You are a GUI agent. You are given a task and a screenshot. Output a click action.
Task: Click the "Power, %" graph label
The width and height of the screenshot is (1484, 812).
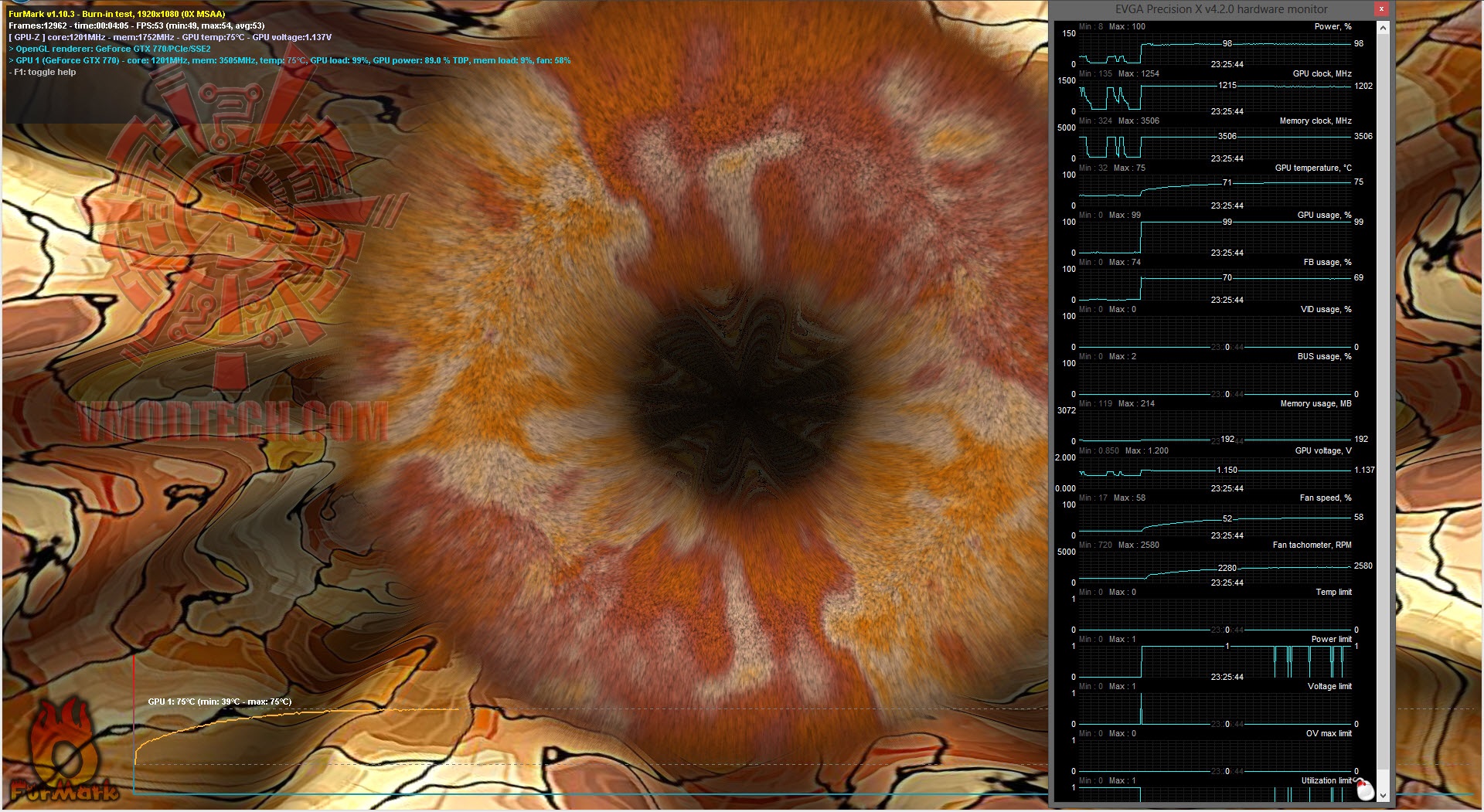(1333, 26)
